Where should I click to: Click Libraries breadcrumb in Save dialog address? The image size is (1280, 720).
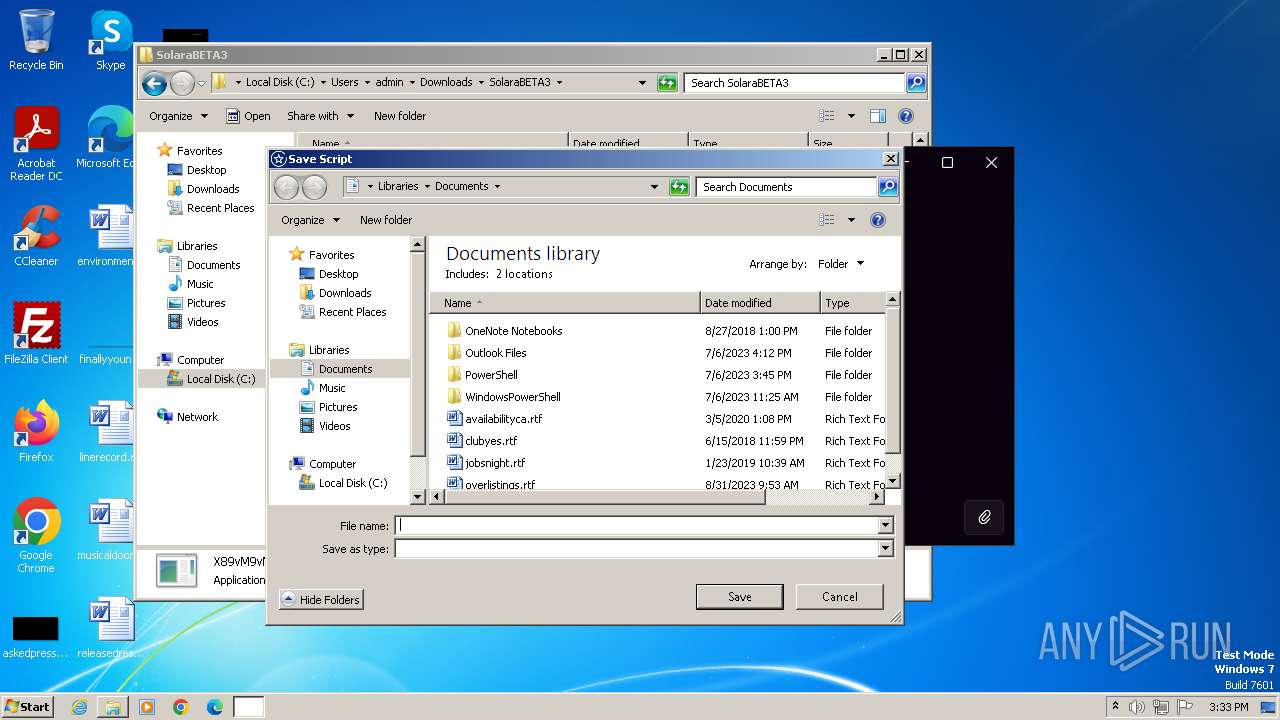(x=398, y=186)
